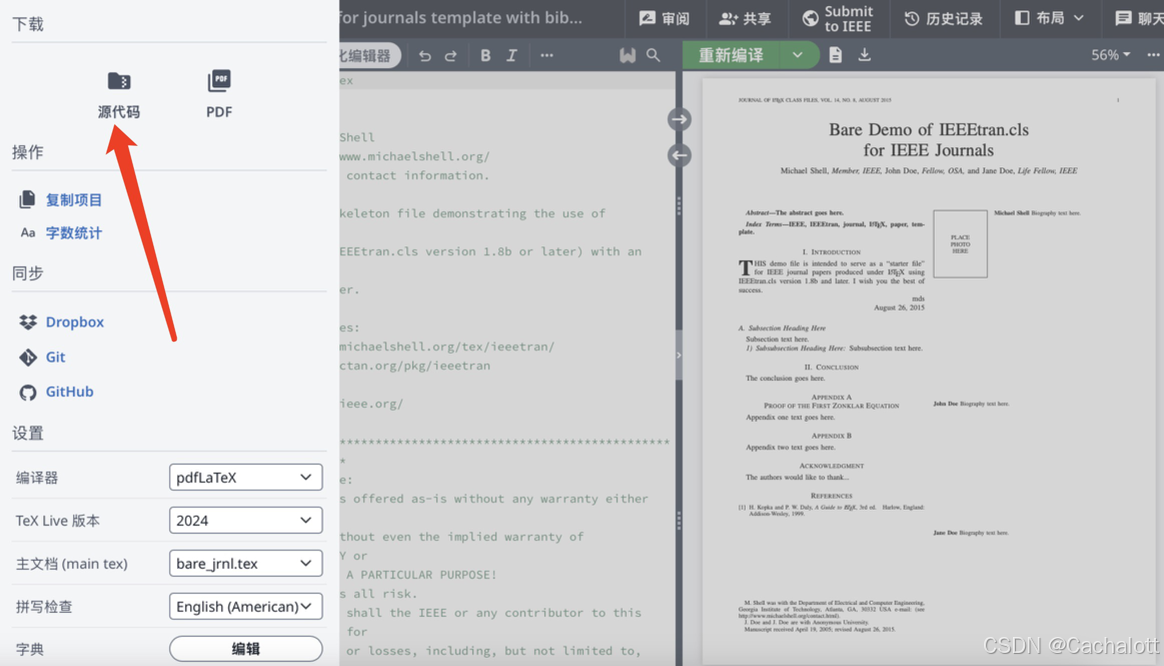The image size is (1164, 666).
Task: Download the compiled PDF via the download icon
Action: (x=863, y=55)
